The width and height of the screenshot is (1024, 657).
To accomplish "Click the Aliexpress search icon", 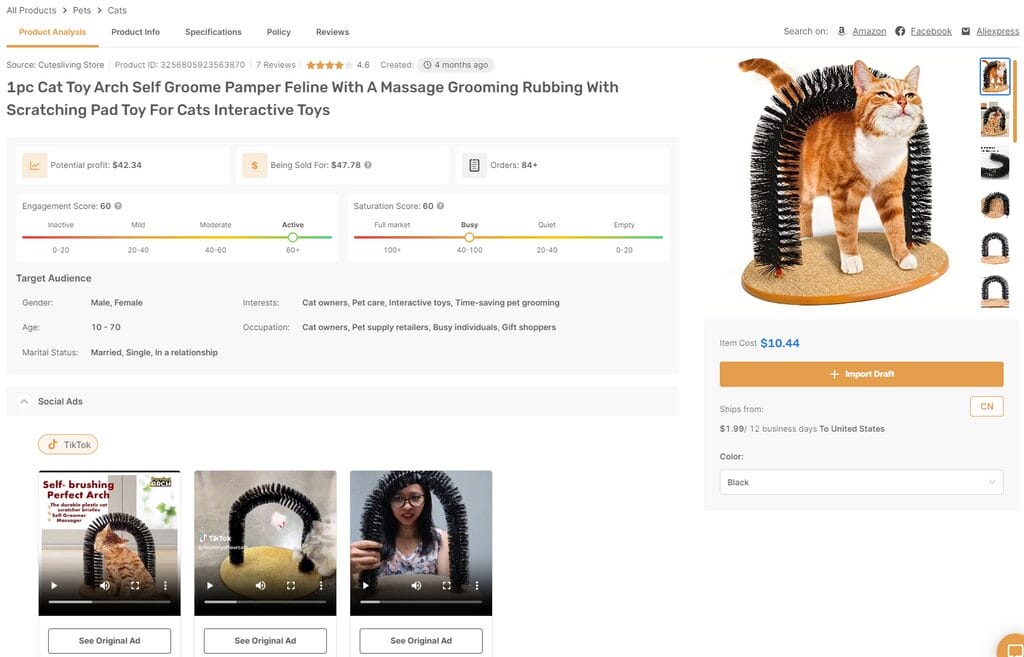I will pyautogui.click(x=966, y=31).
